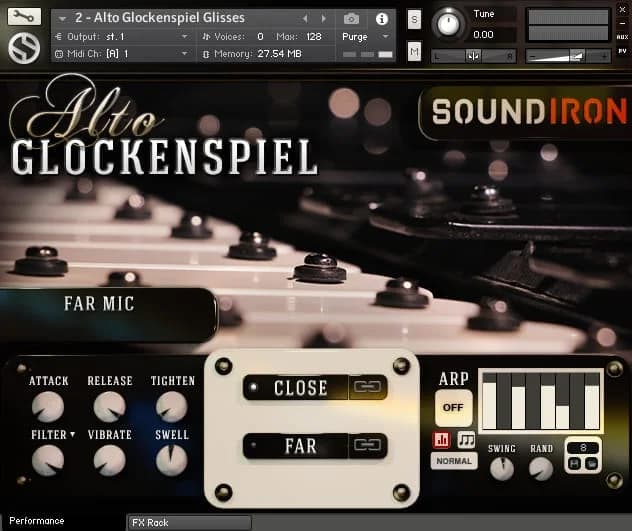Viewport: 632px width, 531px height.
Task: Show the instrument info icon
Action: point(382,19)
